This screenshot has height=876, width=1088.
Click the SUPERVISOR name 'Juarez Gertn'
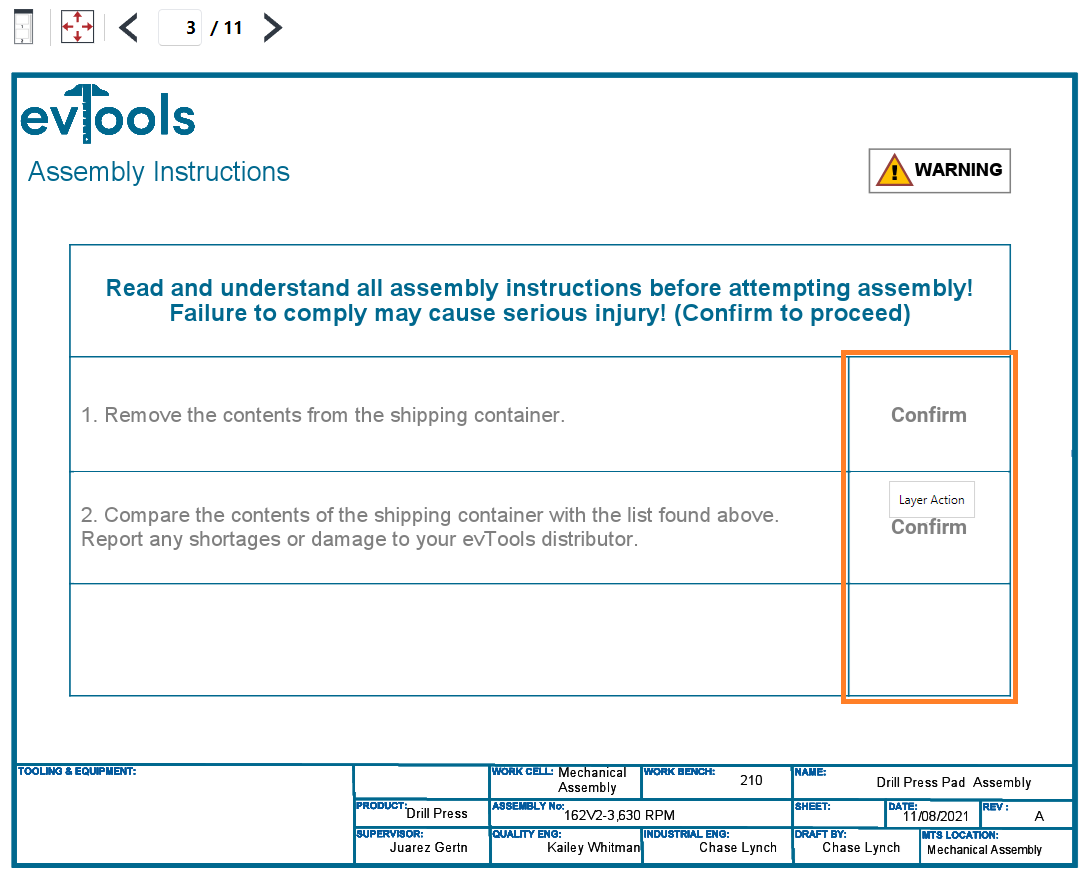coord(428,848)
